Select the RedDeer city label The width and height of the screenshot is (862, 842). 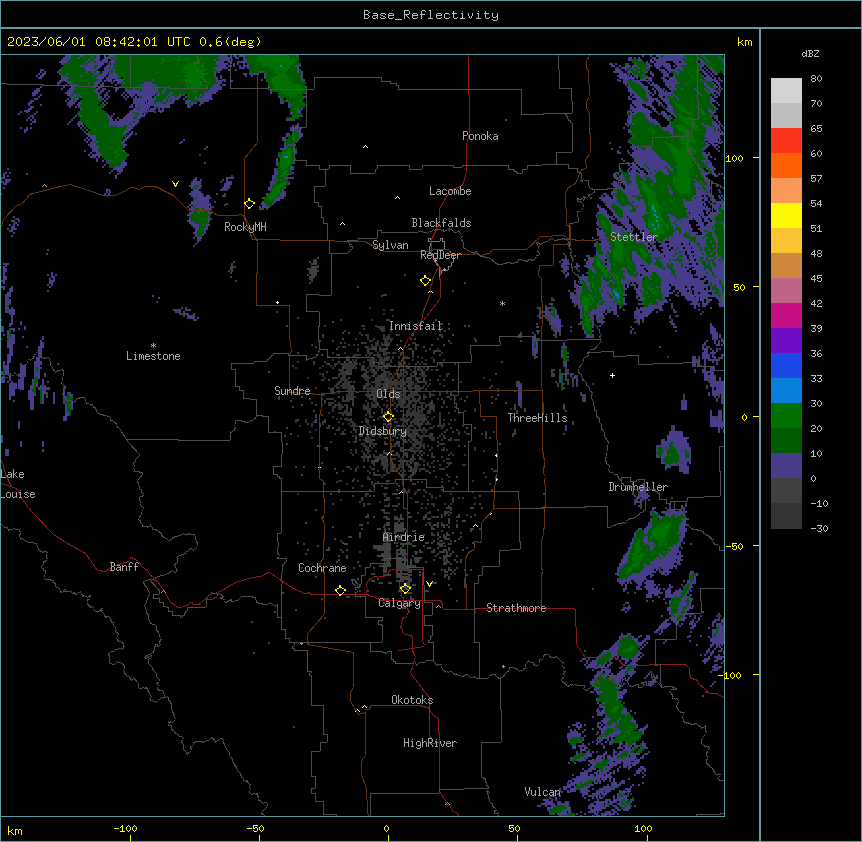click(440, 255)
